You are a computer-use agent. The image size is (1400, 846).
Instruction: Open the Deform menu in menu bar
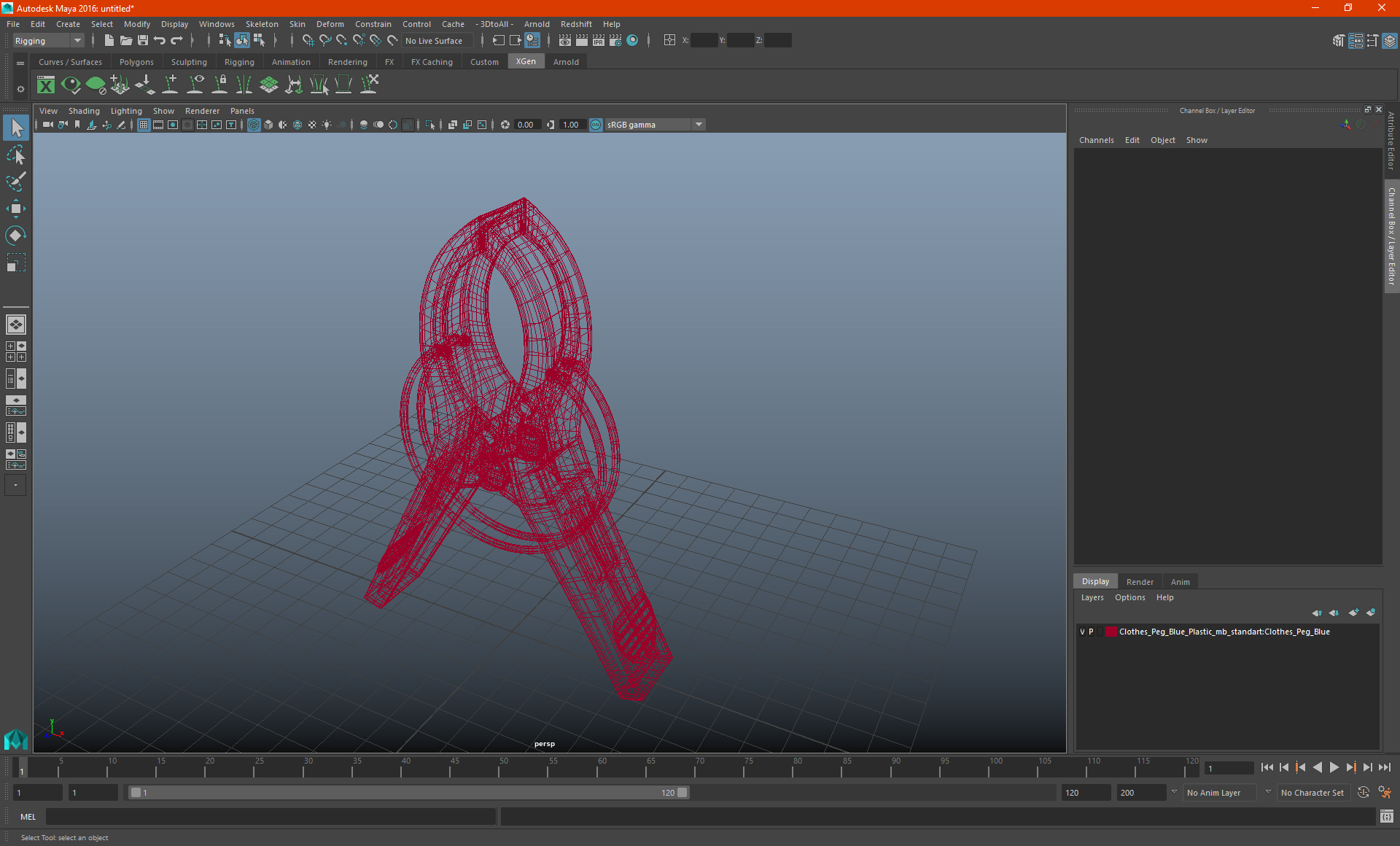point(329,24)
